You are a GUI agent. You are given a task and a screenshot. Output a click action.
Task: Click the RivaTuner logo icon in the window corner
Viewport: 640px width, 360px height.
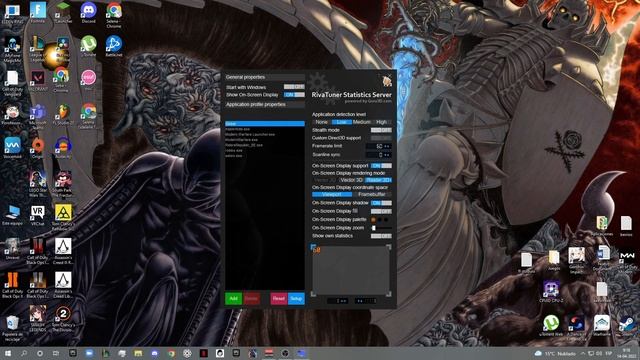(387, 81)
